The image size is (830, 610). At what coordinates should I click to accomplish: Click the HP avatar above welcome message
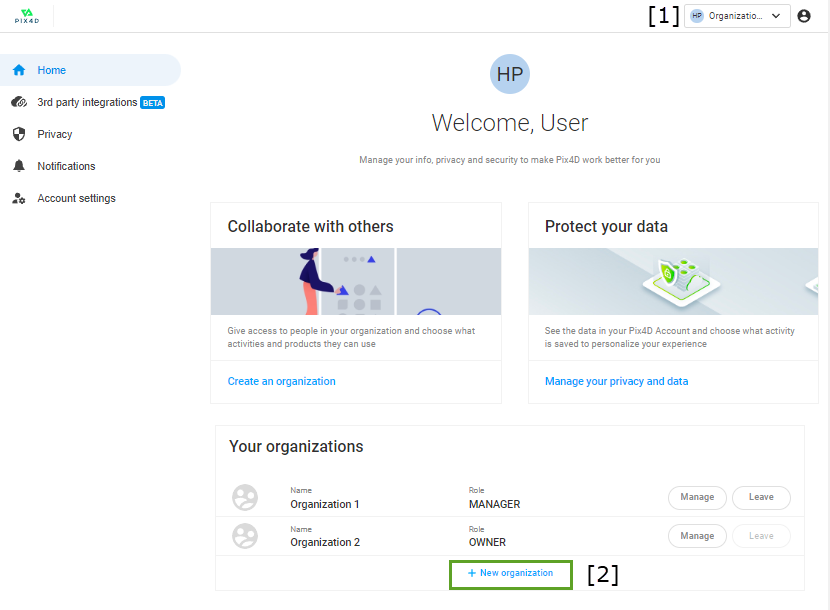pos(510,75)
